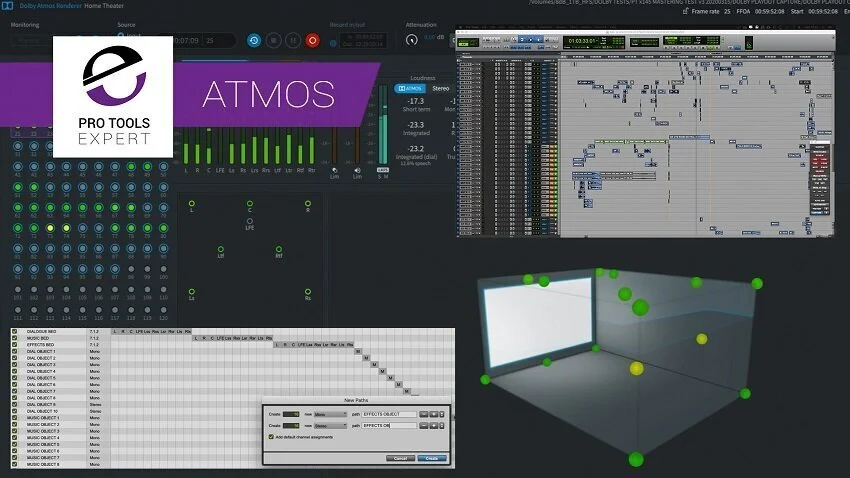
Task: Toggle the MUSIC BED path checkbox
Action: (x=15, y=338)
